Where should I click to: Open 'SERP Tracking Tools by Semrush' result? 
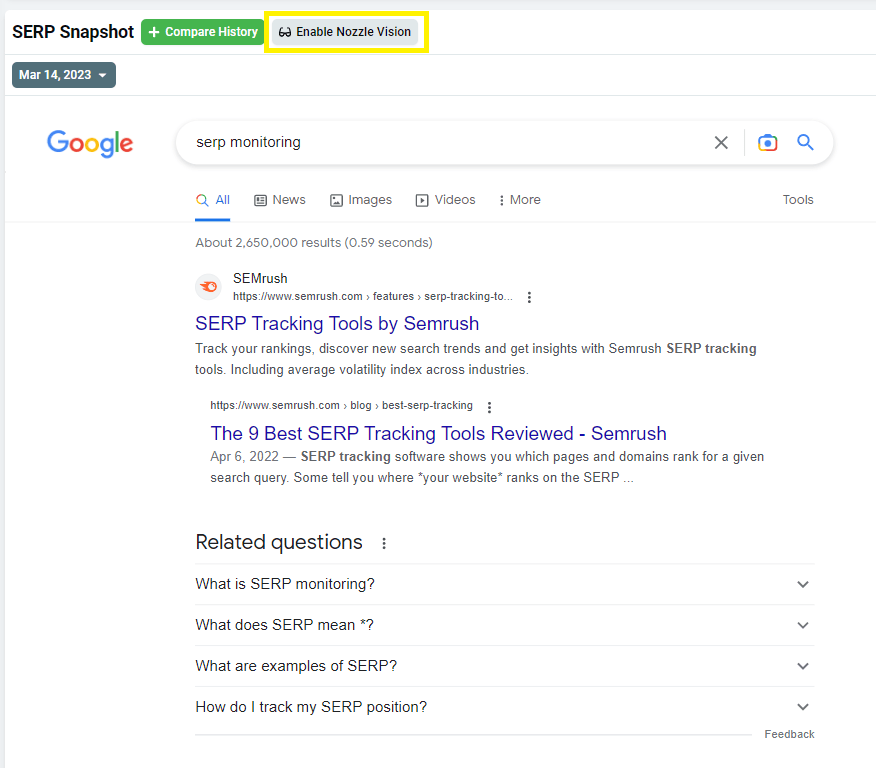coord(337,323)
